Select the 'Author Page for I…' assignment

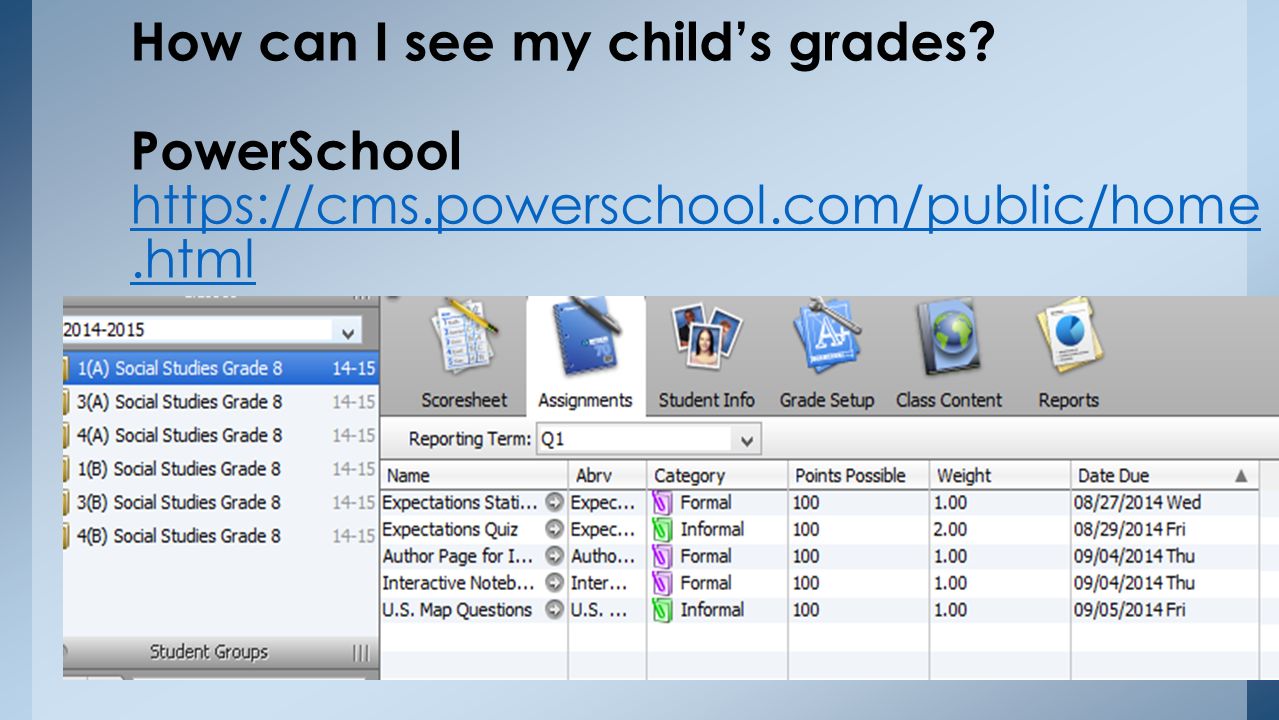point(458,556)
